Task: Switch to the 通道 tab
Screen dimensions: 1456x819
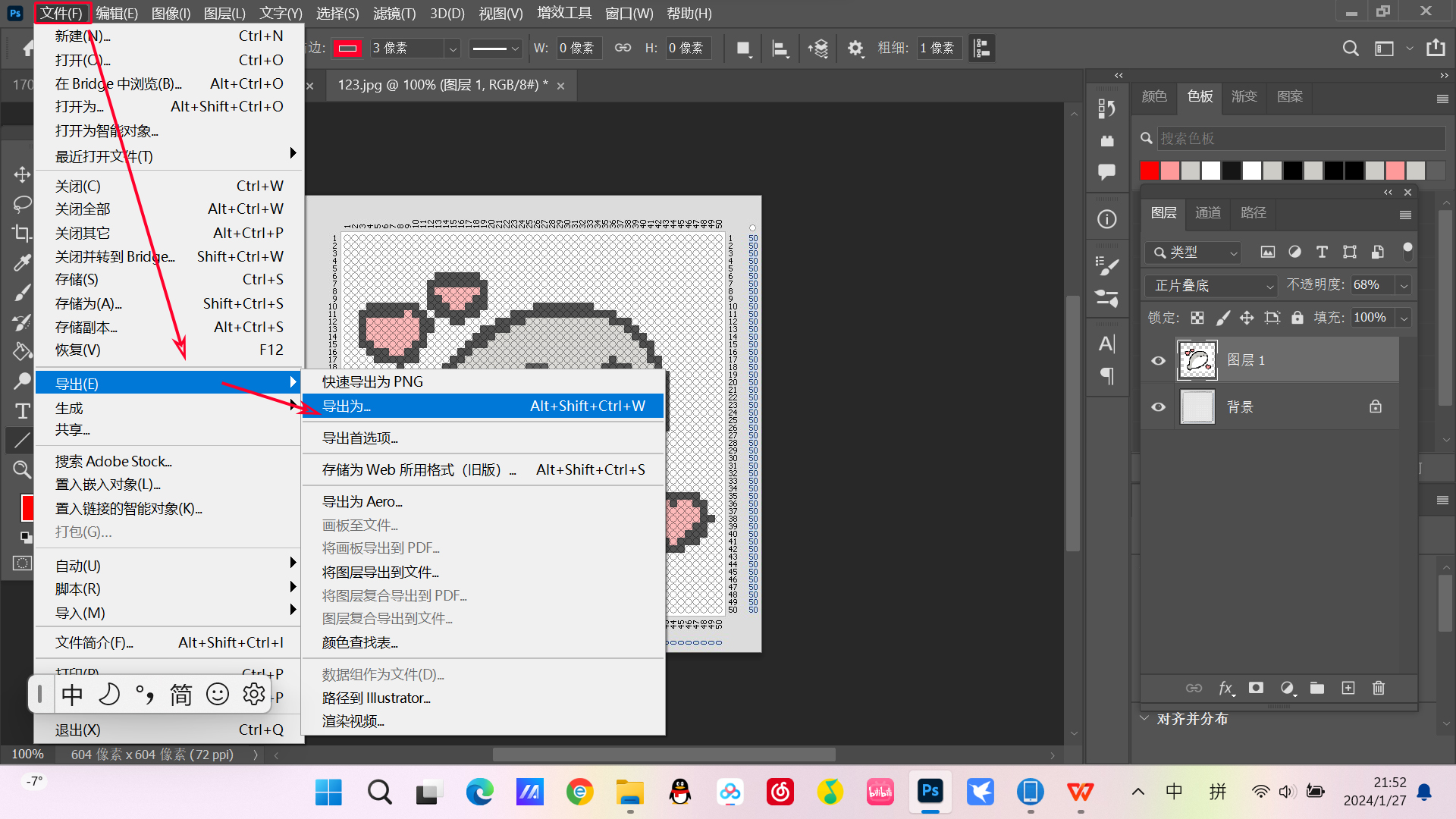Action: 1208,212
